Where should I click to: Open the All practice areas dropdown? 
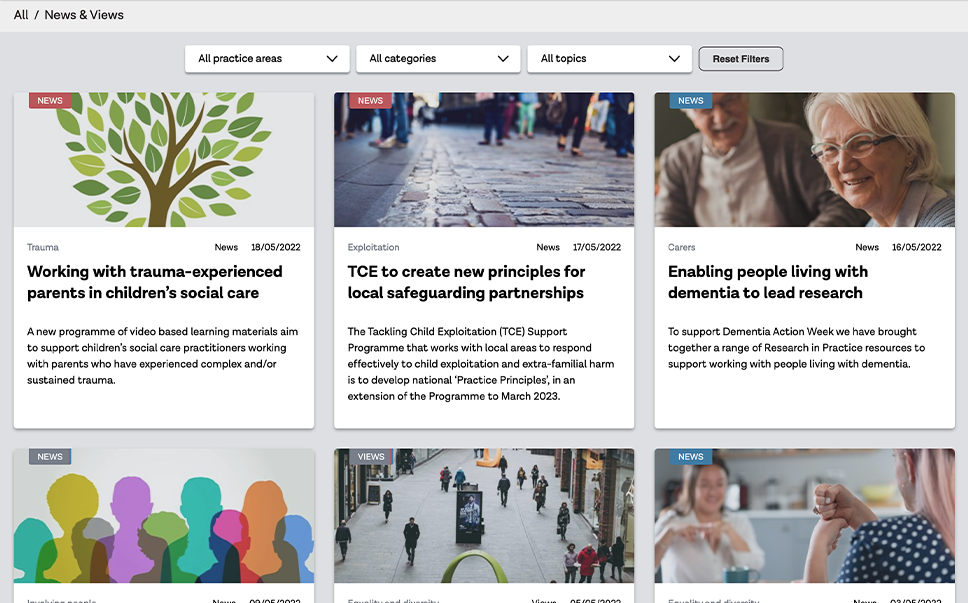(267, 59)
